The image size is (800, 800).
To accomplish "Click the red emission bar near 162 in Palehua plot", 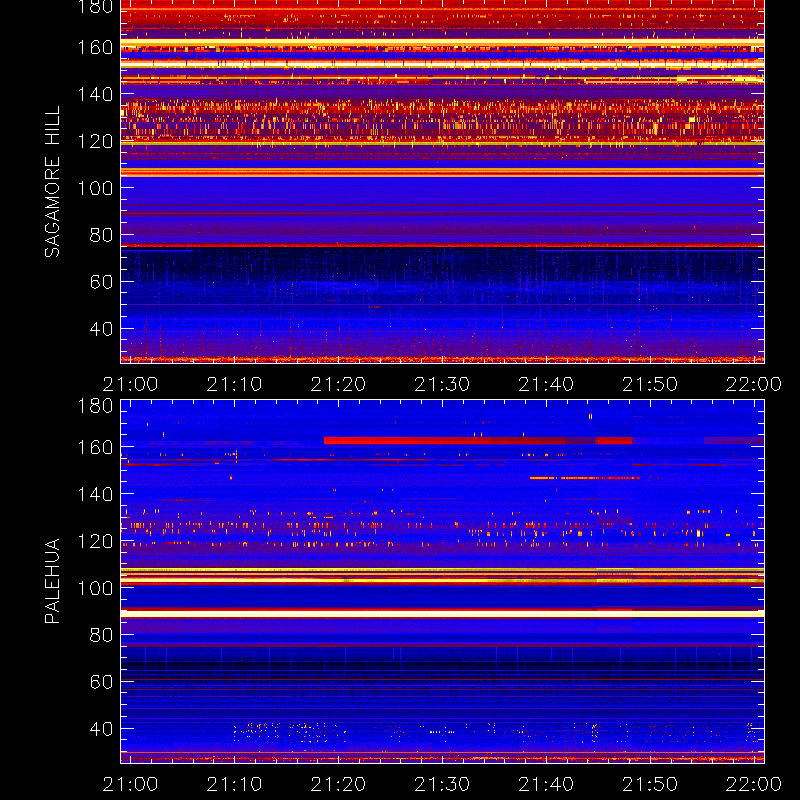I will click(478, 440).
